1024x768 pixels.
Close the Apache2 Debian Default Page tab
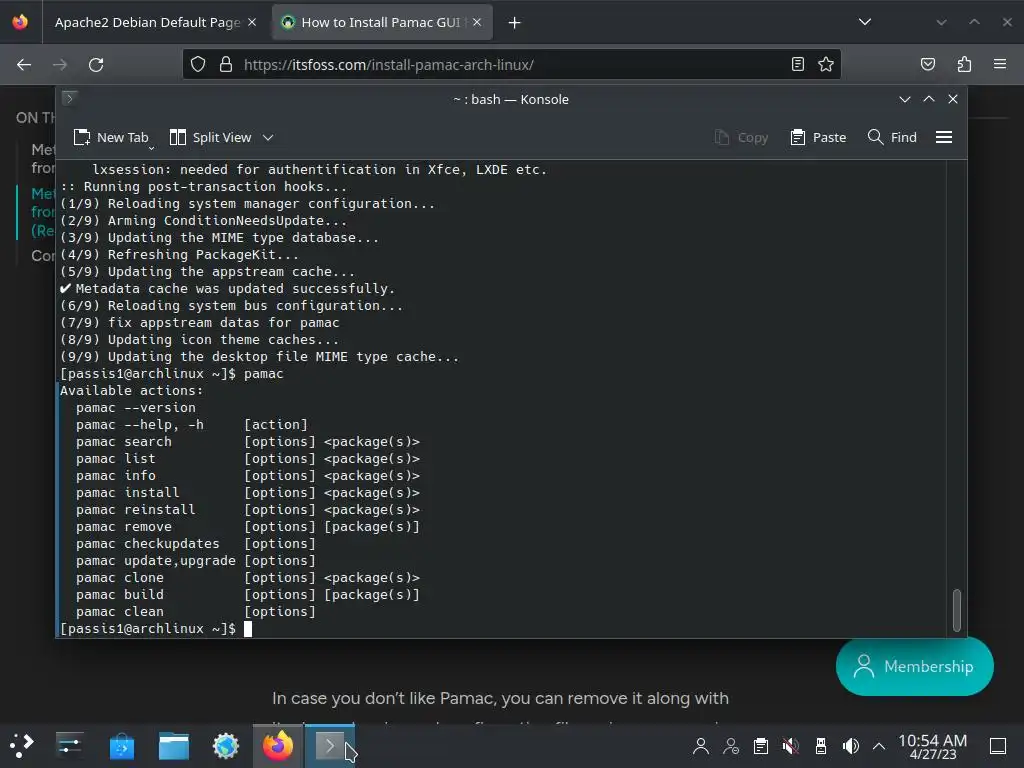tap(252, 22)
